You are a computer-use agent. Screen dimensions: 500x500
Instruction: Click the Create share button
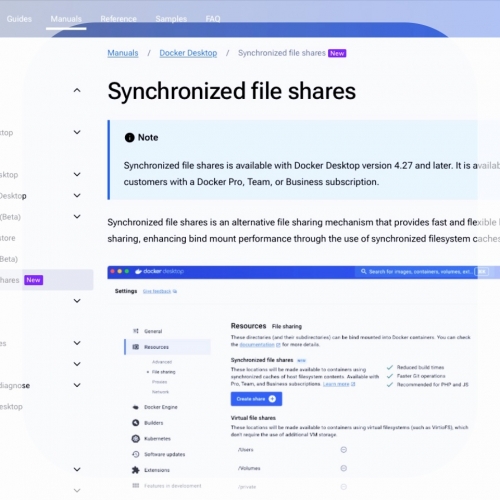pyautogui.click(x=256, y=399)
